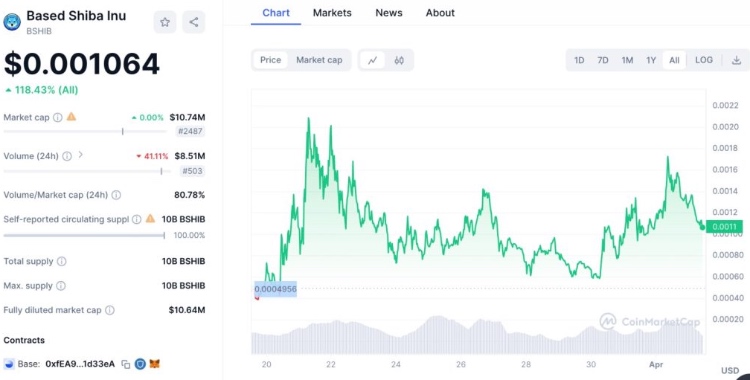
Task: Switch to the candlestick chart icon
Action: pos(399,60)
